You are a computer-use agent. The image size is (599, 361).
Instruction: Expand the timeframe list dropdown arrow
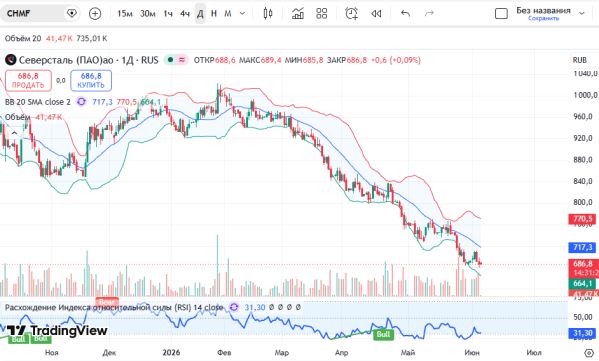tap(242, 14)
